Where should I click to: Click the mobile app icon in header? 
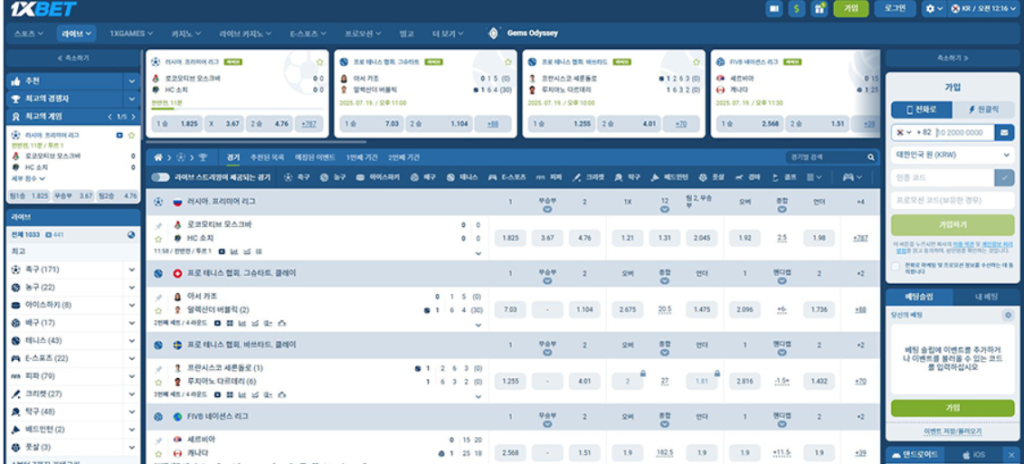pos(774,8)
